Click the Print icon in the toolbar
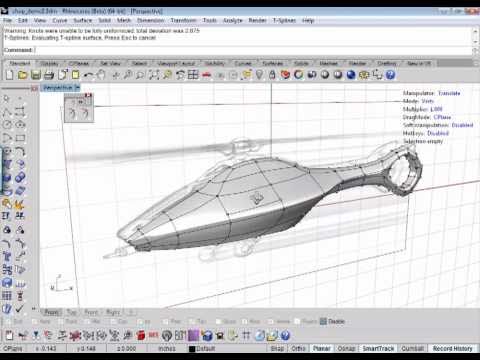Image resolution: width=480 pixels, height=360 pixels. [49, 75]
